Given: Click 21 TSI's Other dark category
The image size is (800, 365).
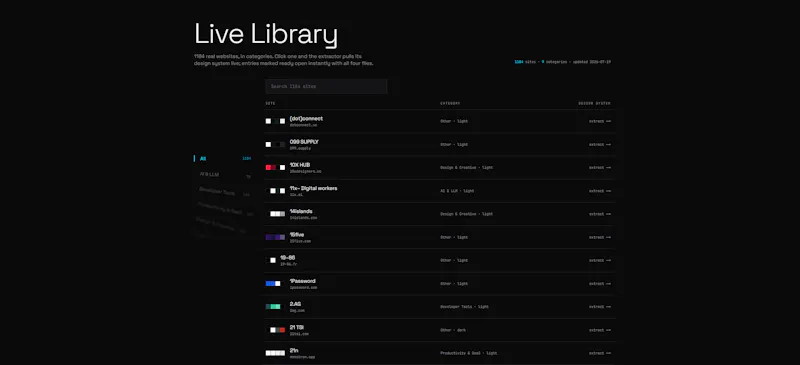Looking at the screenshot, I should 453,330.
